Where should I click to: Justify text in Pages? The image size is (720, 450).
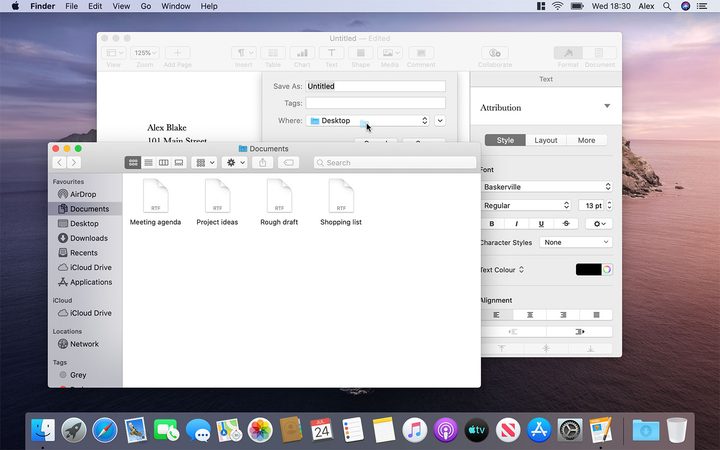click(596, 315)
